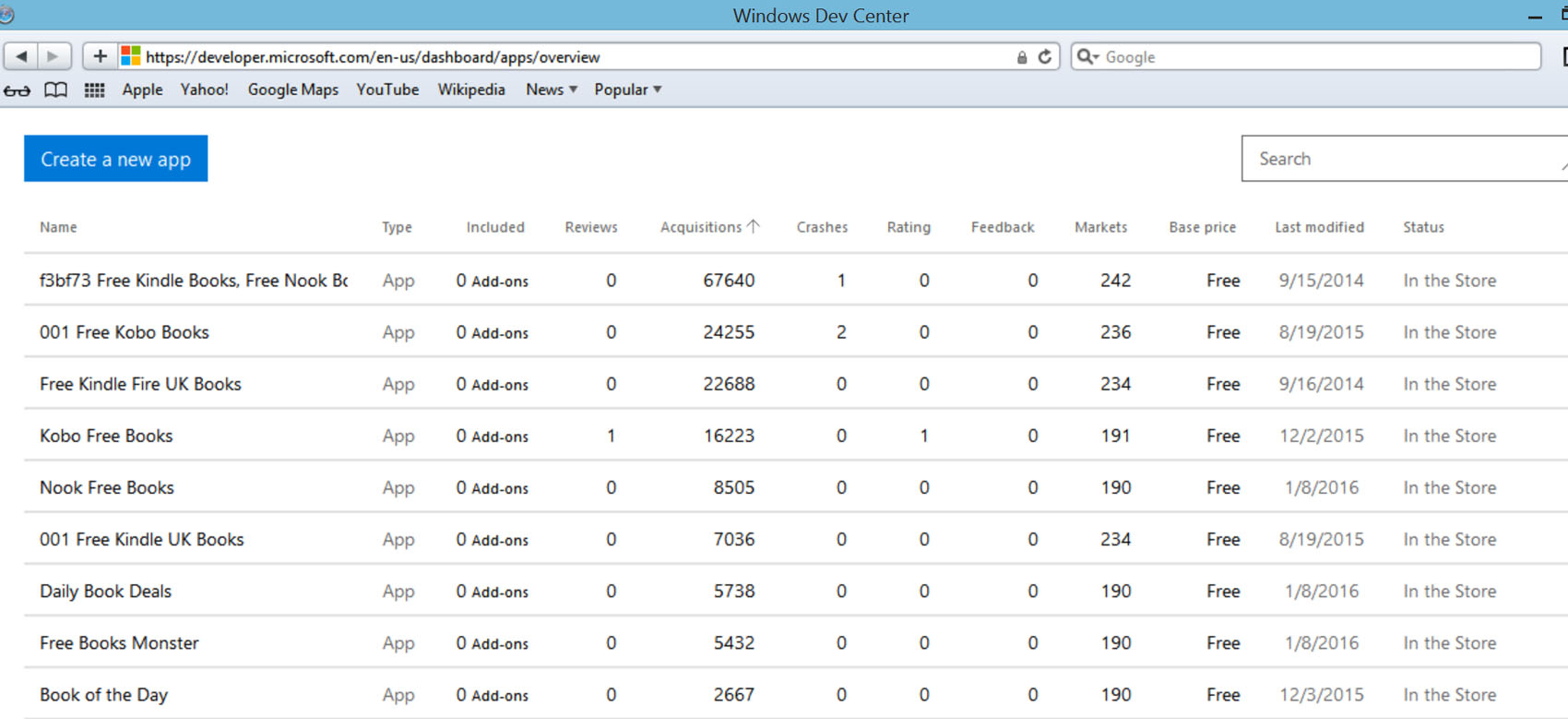This screenshot has width=1568, height=719.
Task: Expand the Popular bookmarks folder
Action: coord(628,90)
